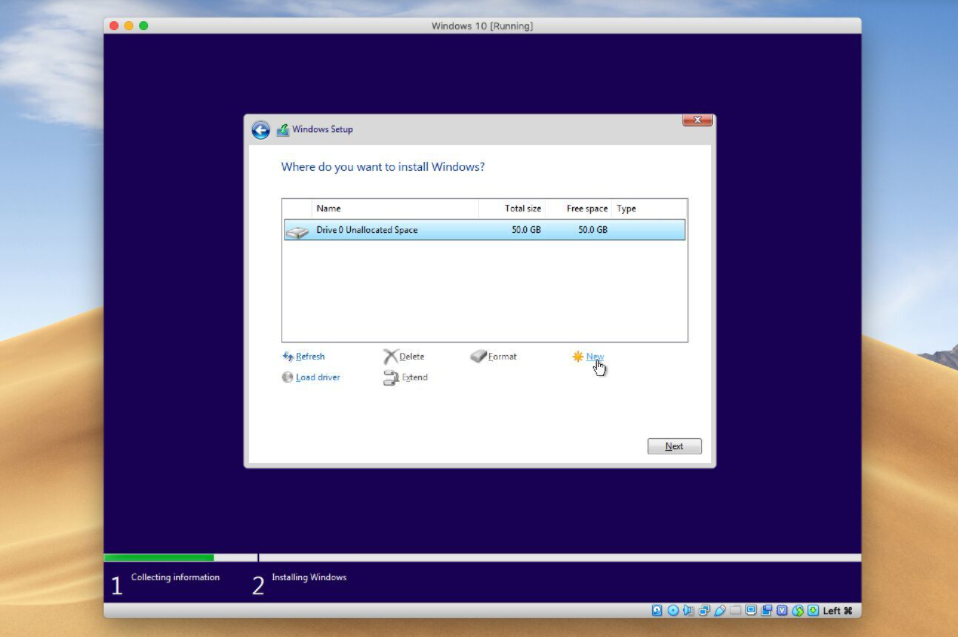Image resolution: width=958 pixels, height=637 pixels.
Task: Click the green macOS fullscreen button
Action: (144, 26)
